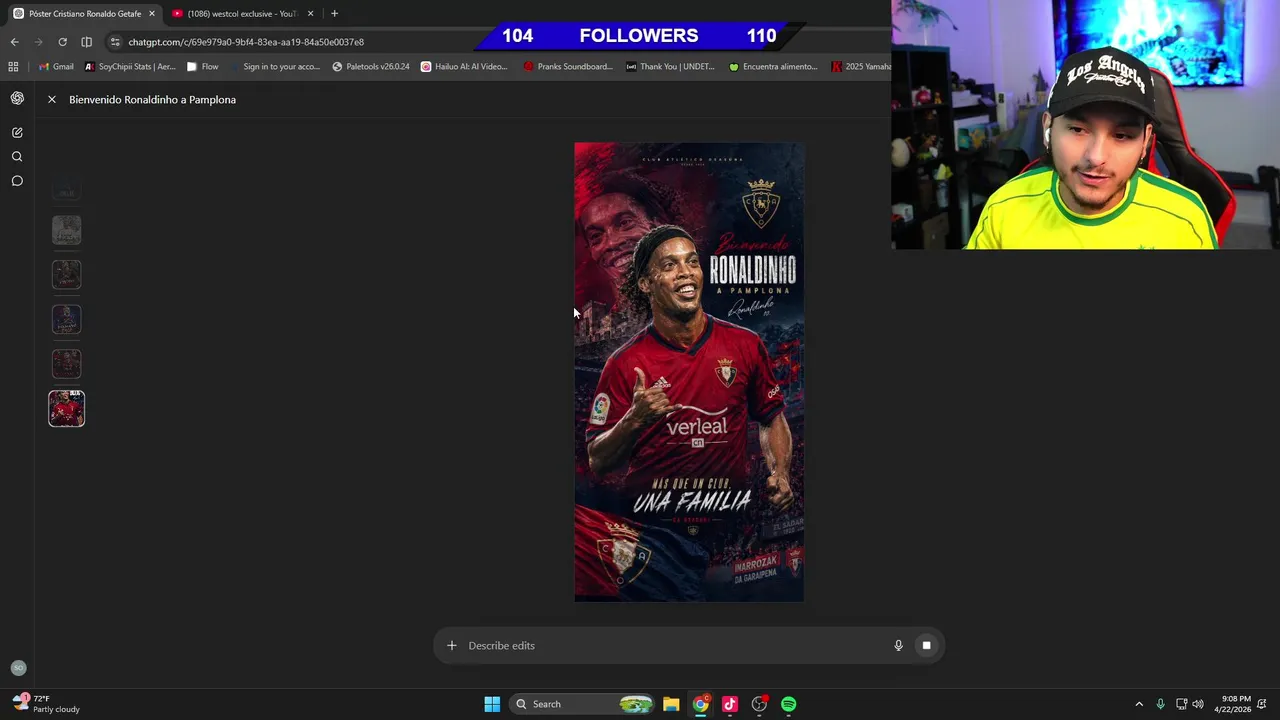The image size is (1280, 720).
Task: Open Pranks Soundboard bookmark
Action: (x=567, y=67)
